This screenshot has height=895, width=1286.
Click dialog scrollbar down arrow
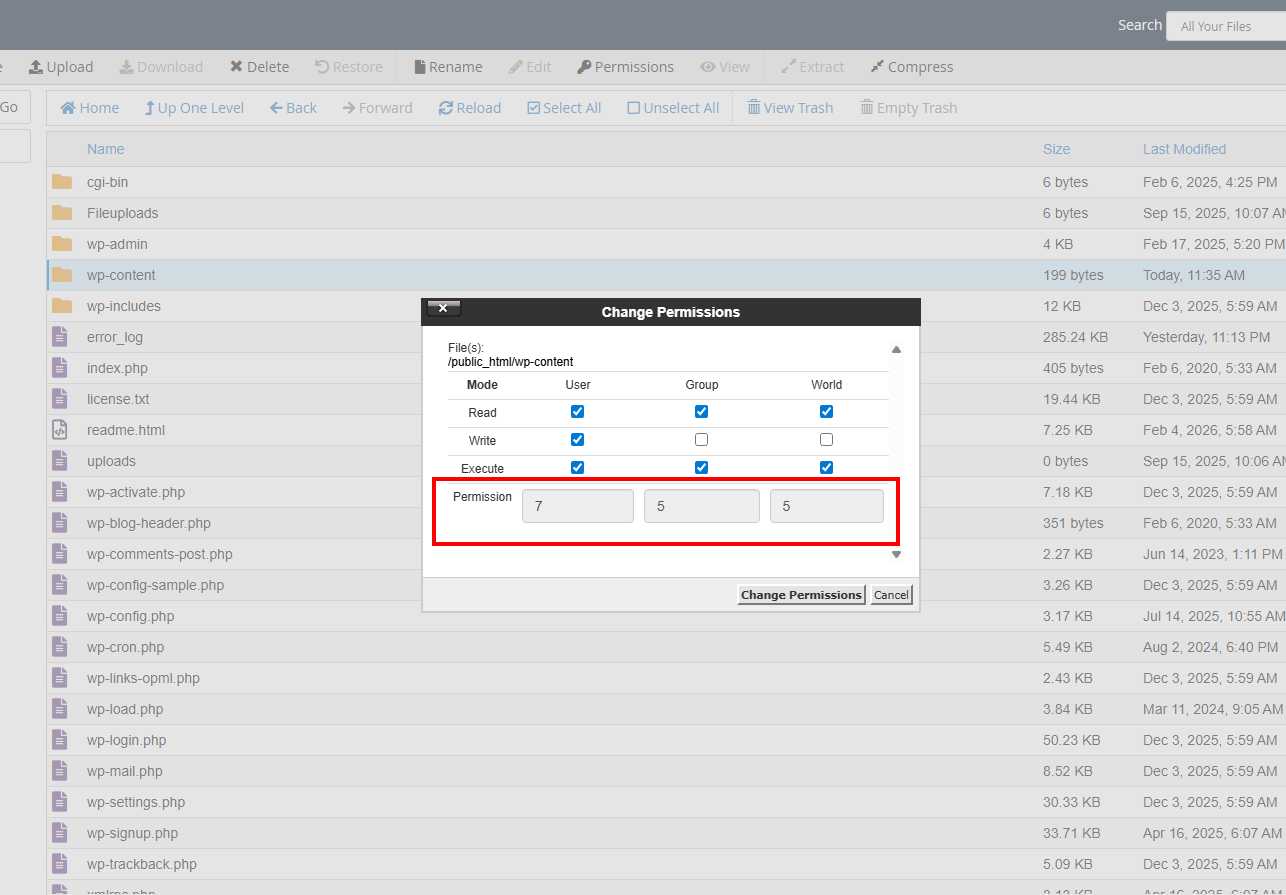896,554
